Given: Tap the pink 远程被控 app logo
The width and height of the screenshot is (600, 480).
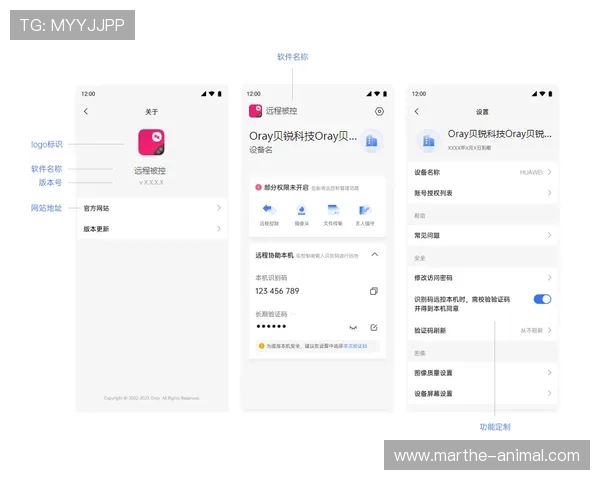Looking at the screenshot, I should (151, 142).
